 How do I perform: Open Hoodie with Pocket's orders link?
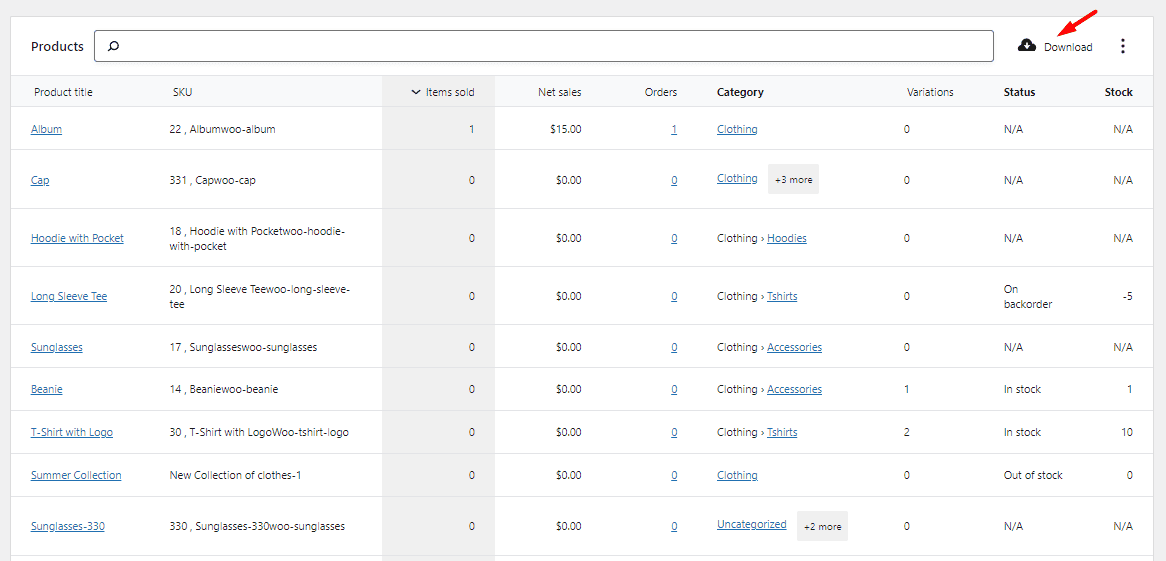click(674, 238)
